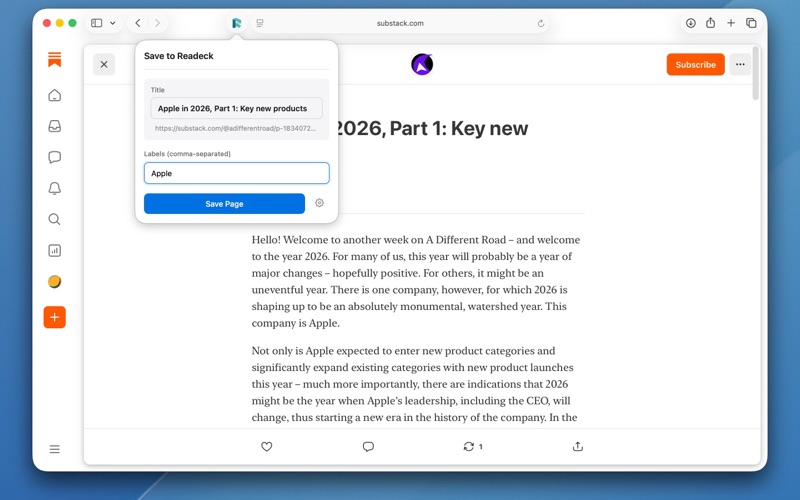Click Save Page button
Image resolution: width=800 pixels, height=500 pixels.
click(224, 204)
